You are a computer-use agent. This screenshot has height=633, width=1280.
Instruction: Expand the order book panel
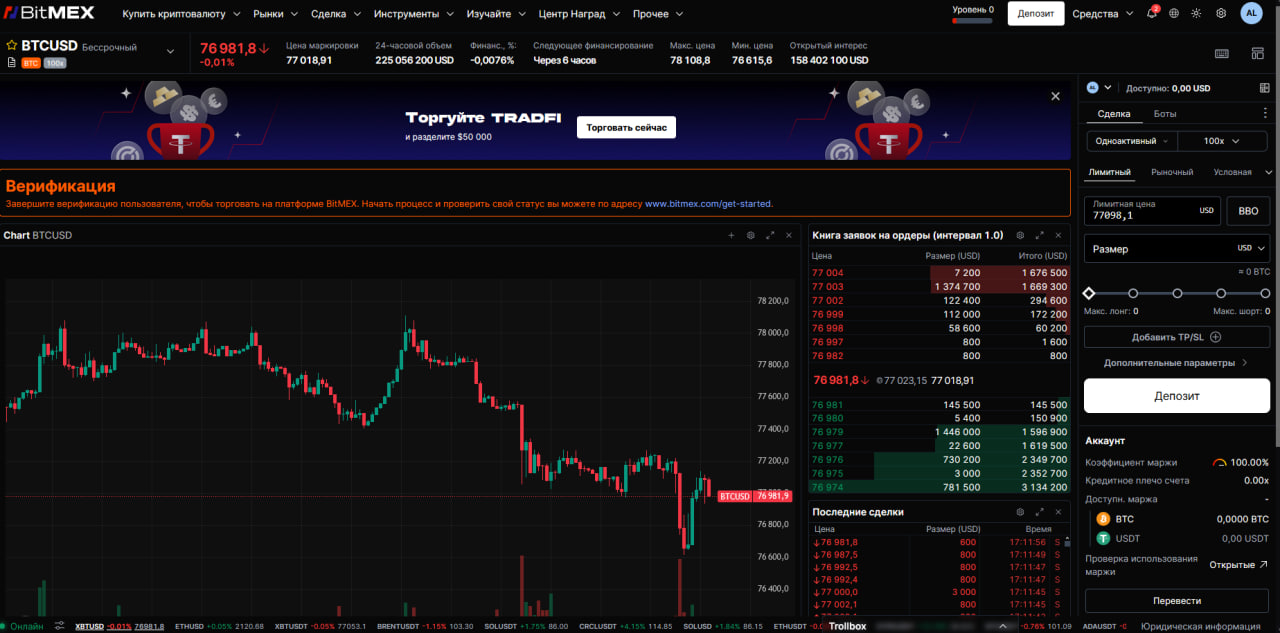1040,235
